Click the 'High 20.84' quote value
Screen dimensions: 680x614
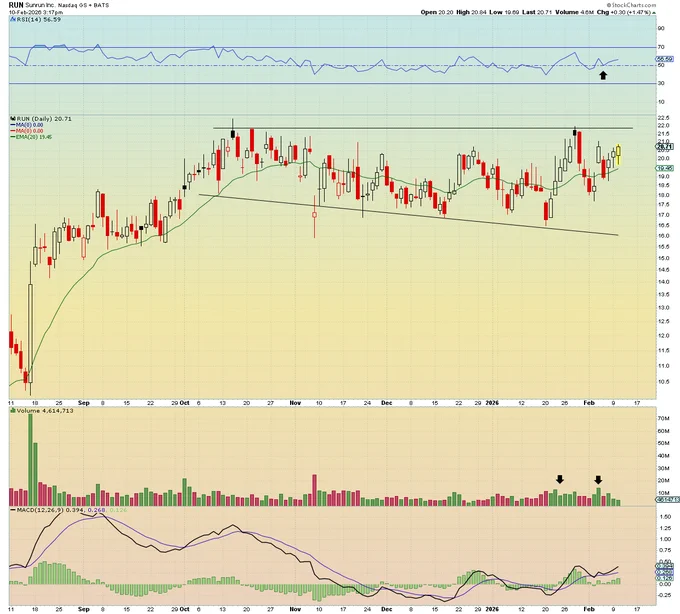tap(471, 12)
